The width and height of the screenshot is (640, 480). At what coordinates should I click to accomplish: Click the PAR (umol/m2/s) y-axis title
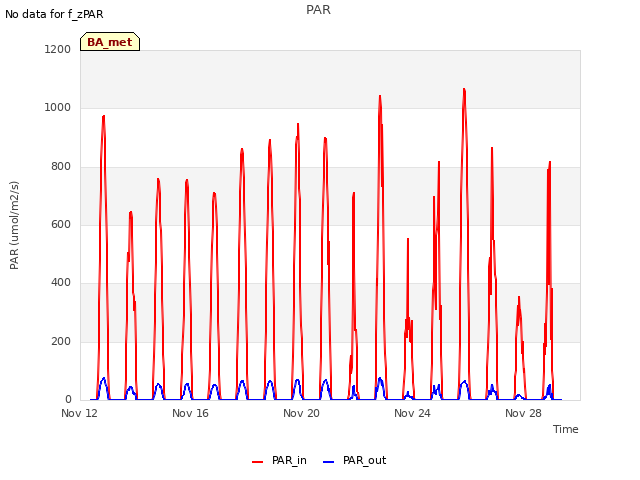pos(14,225)
